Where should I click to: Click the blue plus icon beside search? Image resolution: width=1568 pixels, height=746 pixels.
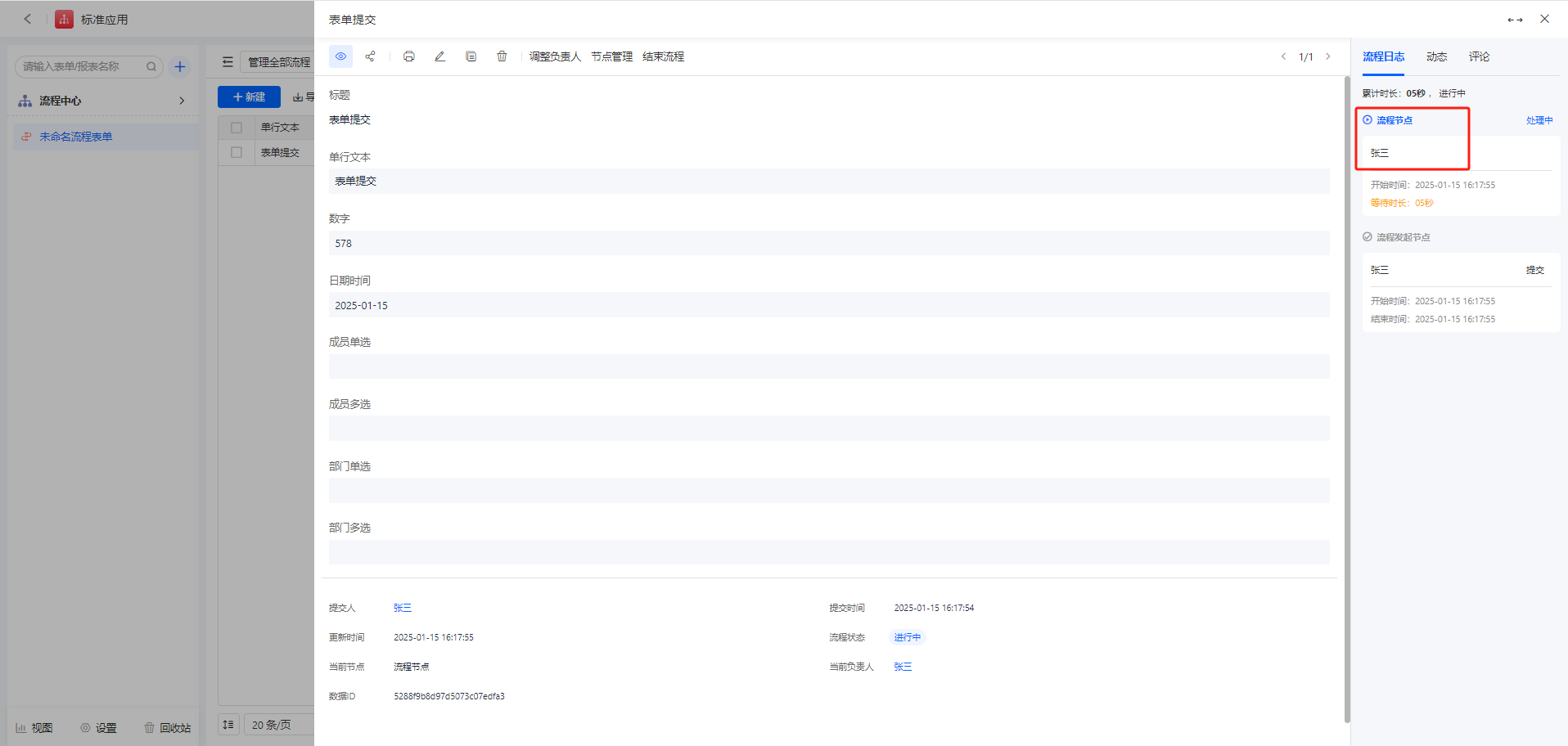coord(180,67)
